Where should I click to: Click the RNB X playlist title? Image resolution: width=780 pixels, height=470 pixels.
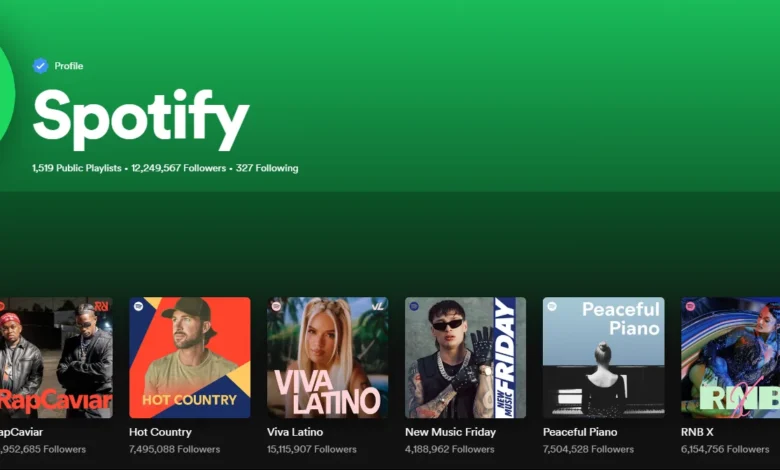point(697,432)
